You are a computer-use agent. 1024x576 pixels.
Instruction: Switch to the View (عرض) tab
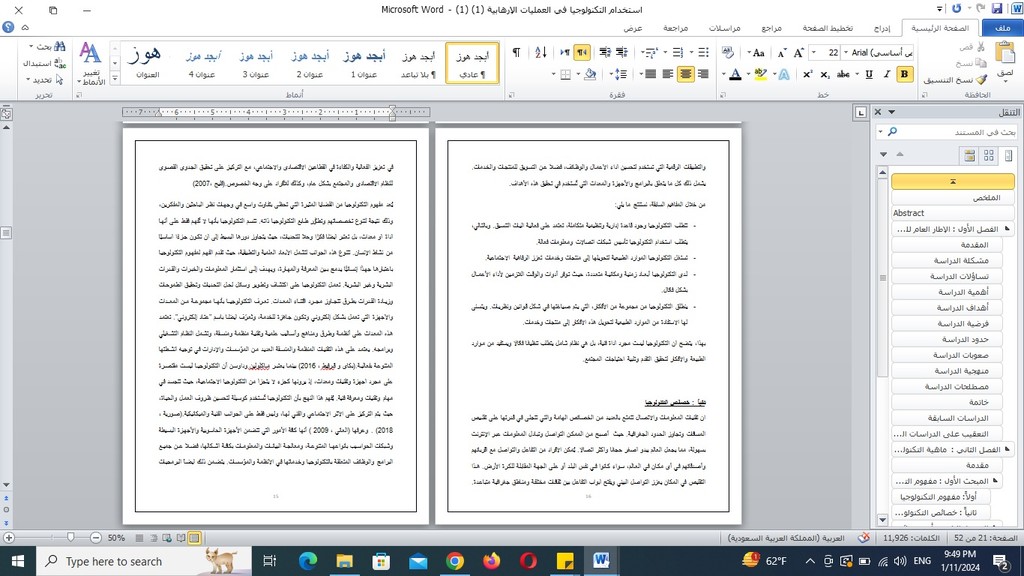633,28
